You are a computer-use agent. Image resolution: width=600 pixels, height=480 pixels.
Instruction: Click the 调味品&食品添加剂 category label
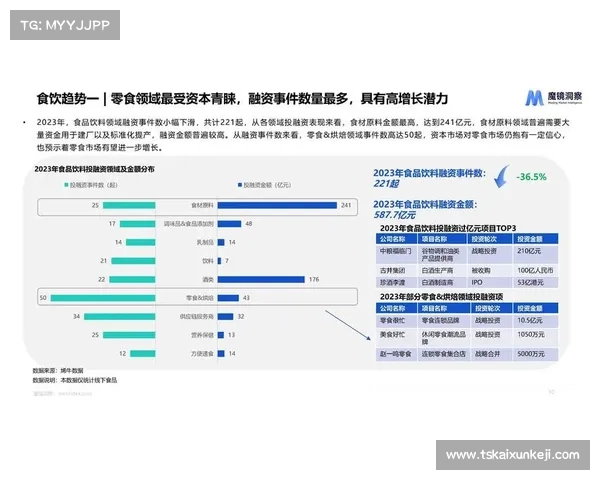point(189,224)
